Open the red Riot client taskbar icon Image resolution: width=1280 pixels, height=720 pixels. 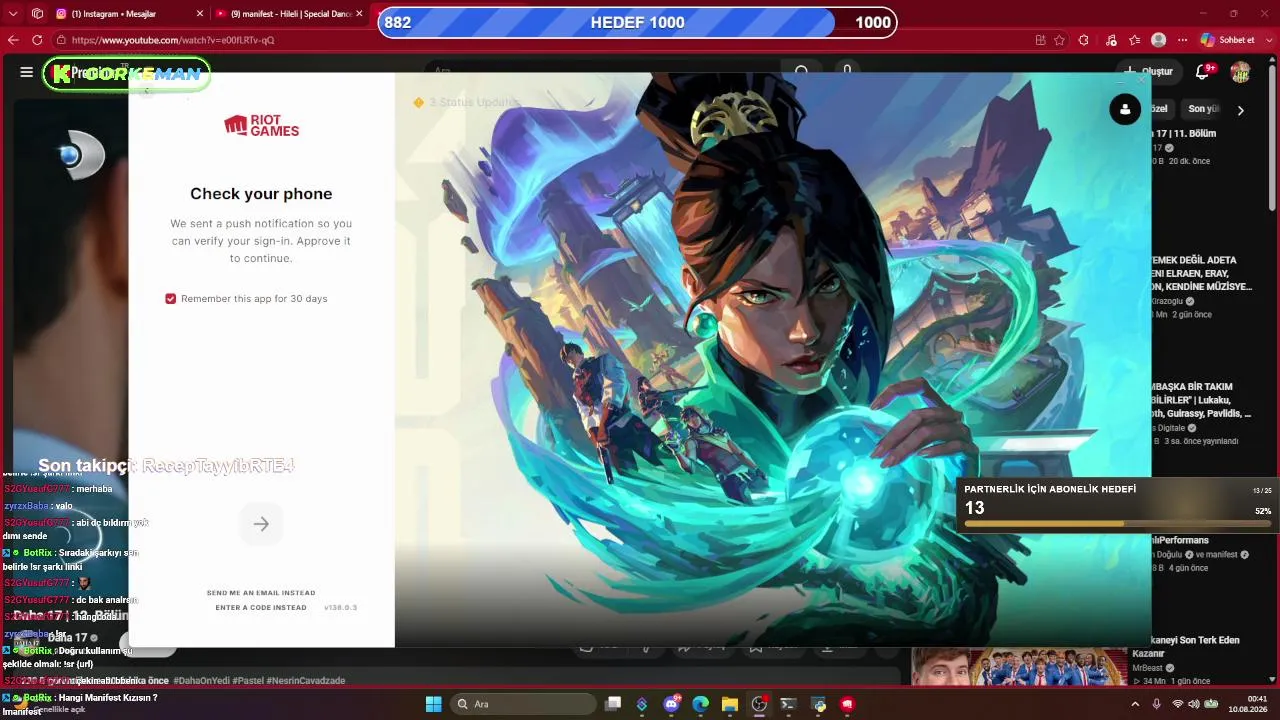click(x=848, y=704)
